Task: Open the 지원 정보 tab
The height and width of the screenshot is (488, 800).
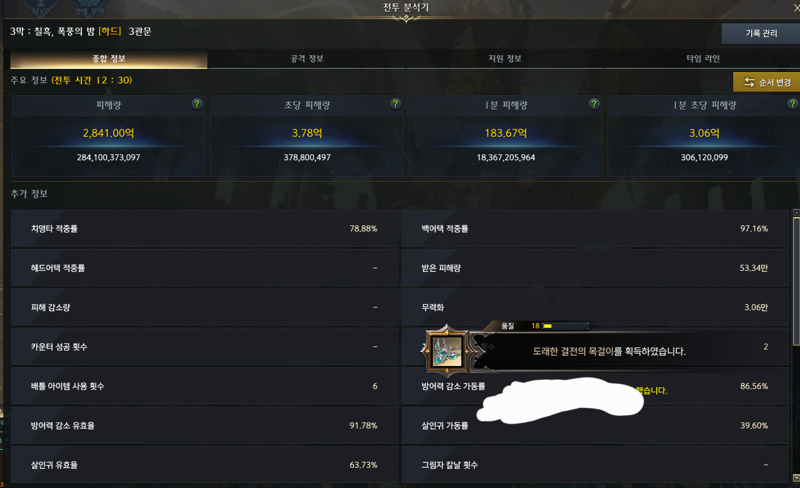Action: pos(505,59)
